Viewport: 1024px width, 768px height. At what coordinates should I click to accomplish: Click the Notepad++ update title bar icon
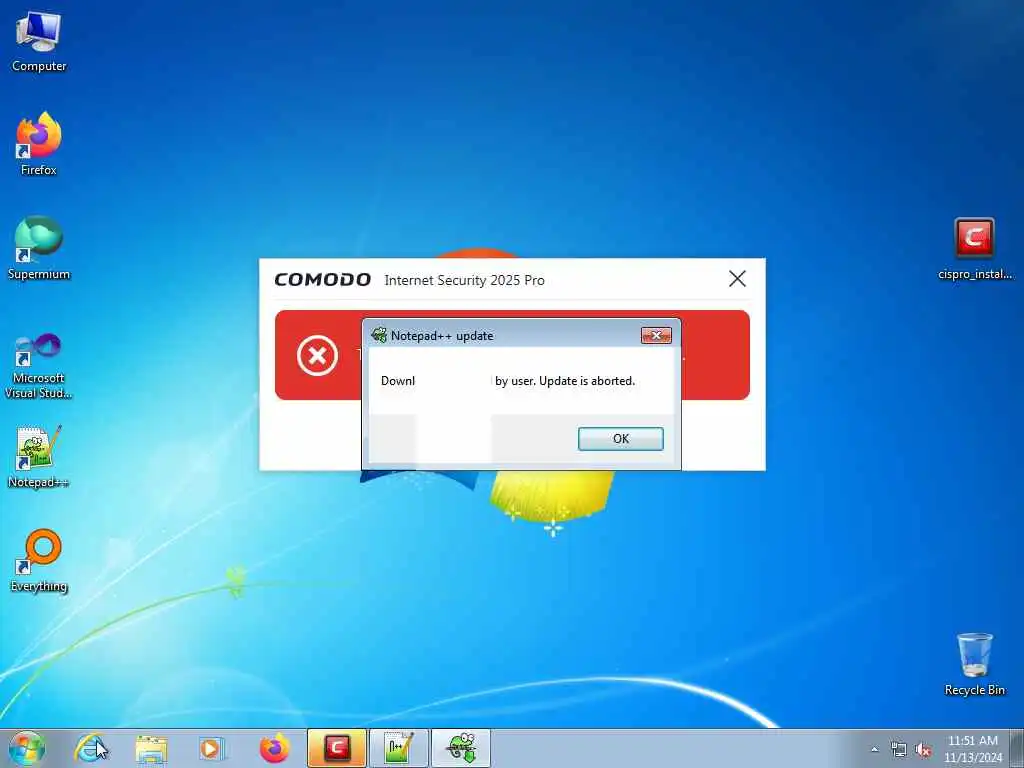[379, 336]
